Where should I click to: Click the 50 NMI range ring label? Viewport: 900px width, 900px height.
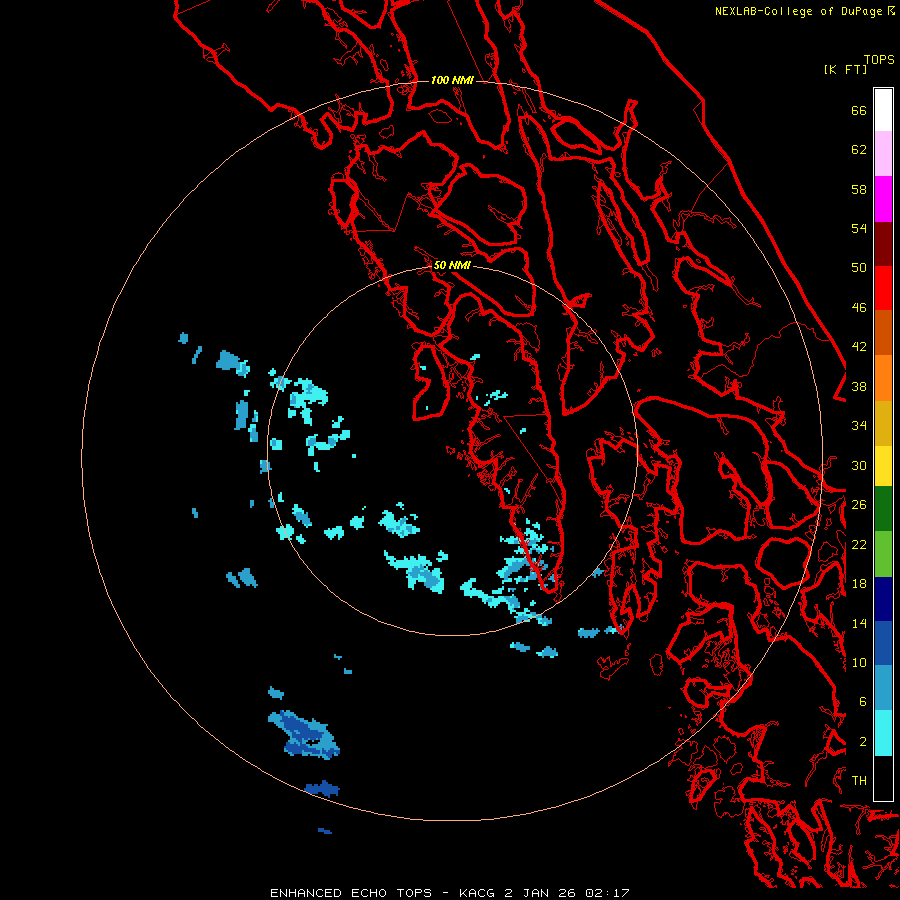(452, 265)
